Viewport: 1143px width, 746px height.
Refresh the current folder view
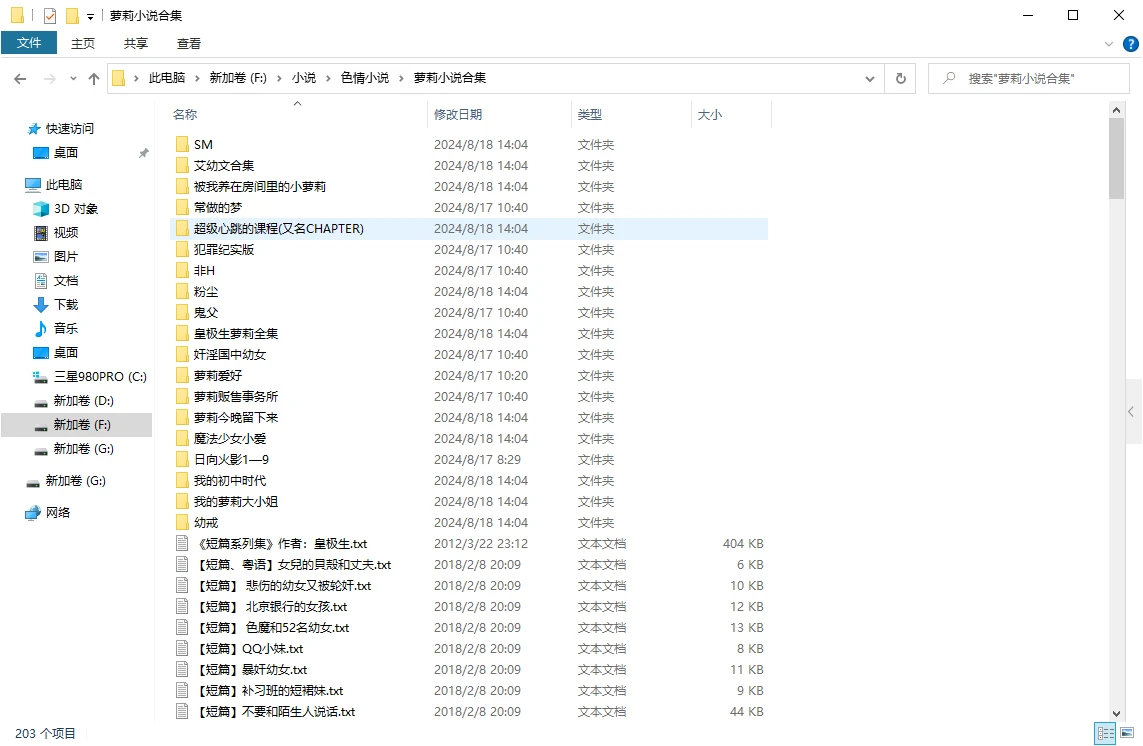click(901, 77)
